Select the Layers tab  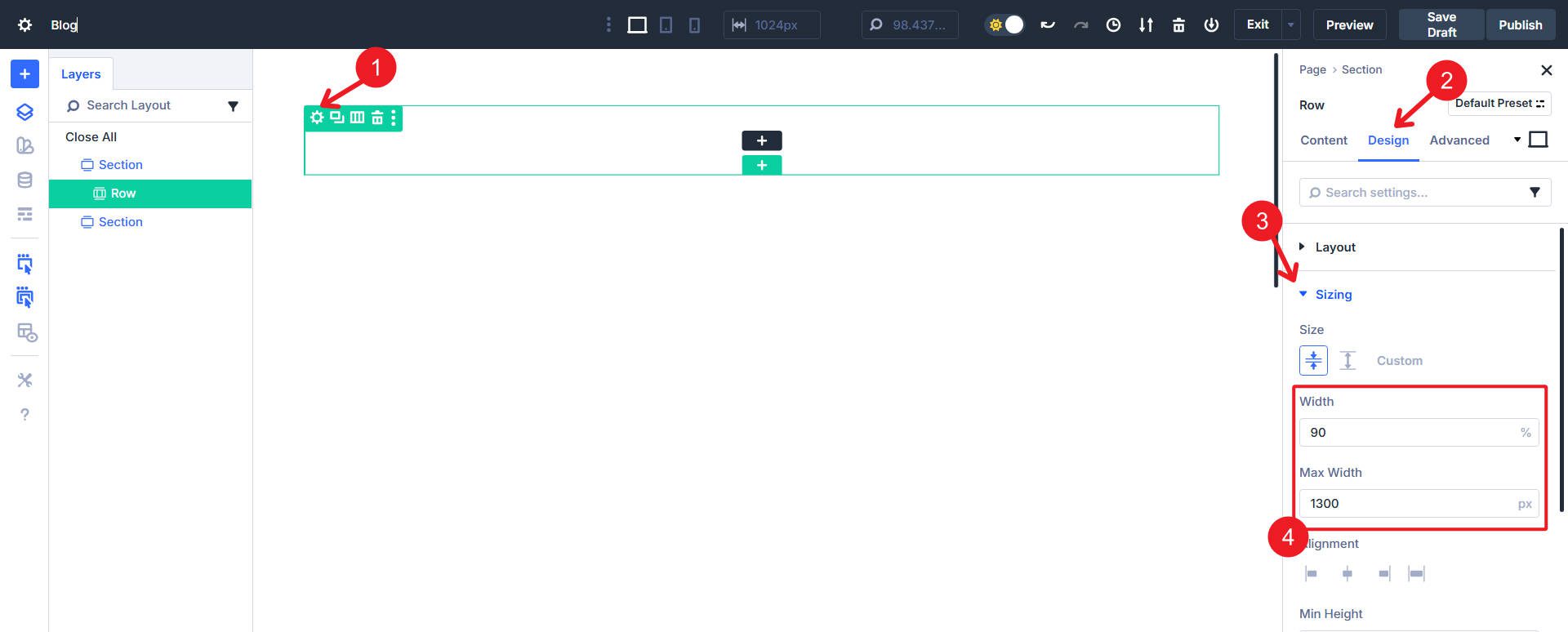click(81, 73)
